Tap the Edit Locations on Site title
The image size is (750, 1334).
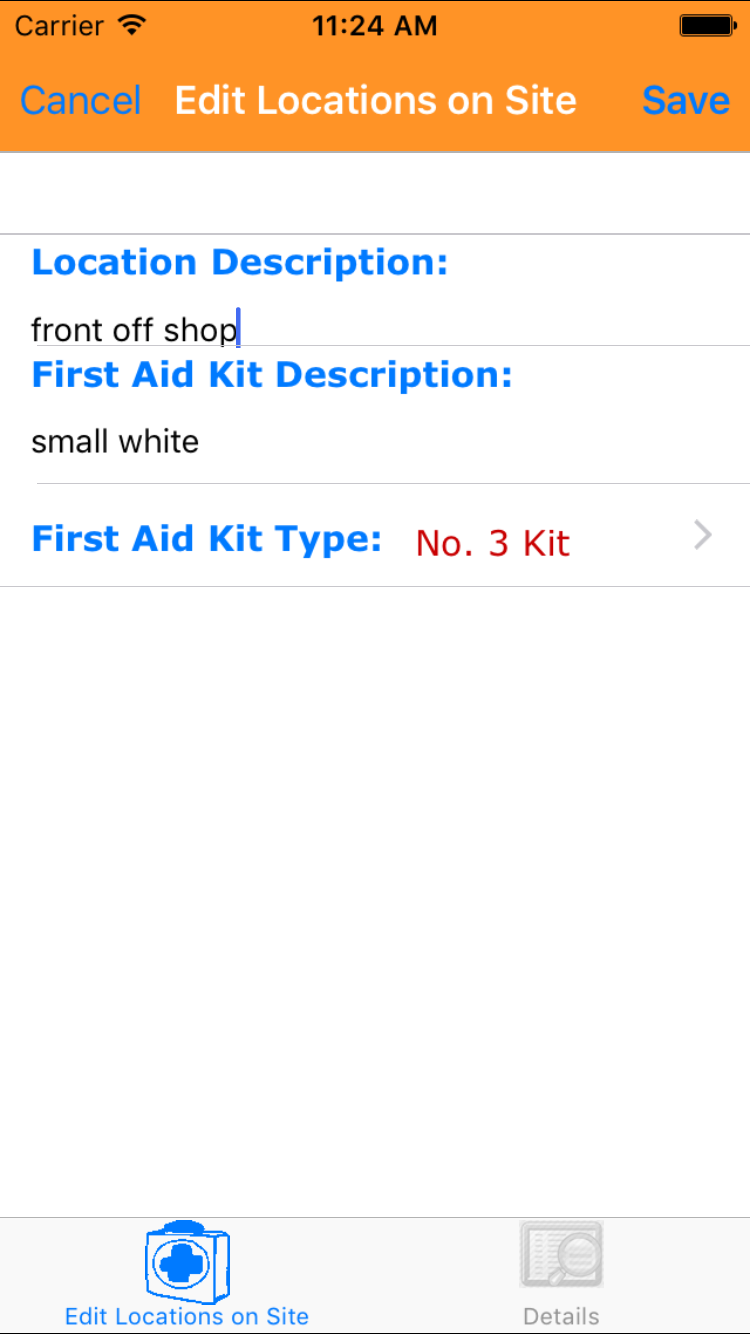(375, 100)
